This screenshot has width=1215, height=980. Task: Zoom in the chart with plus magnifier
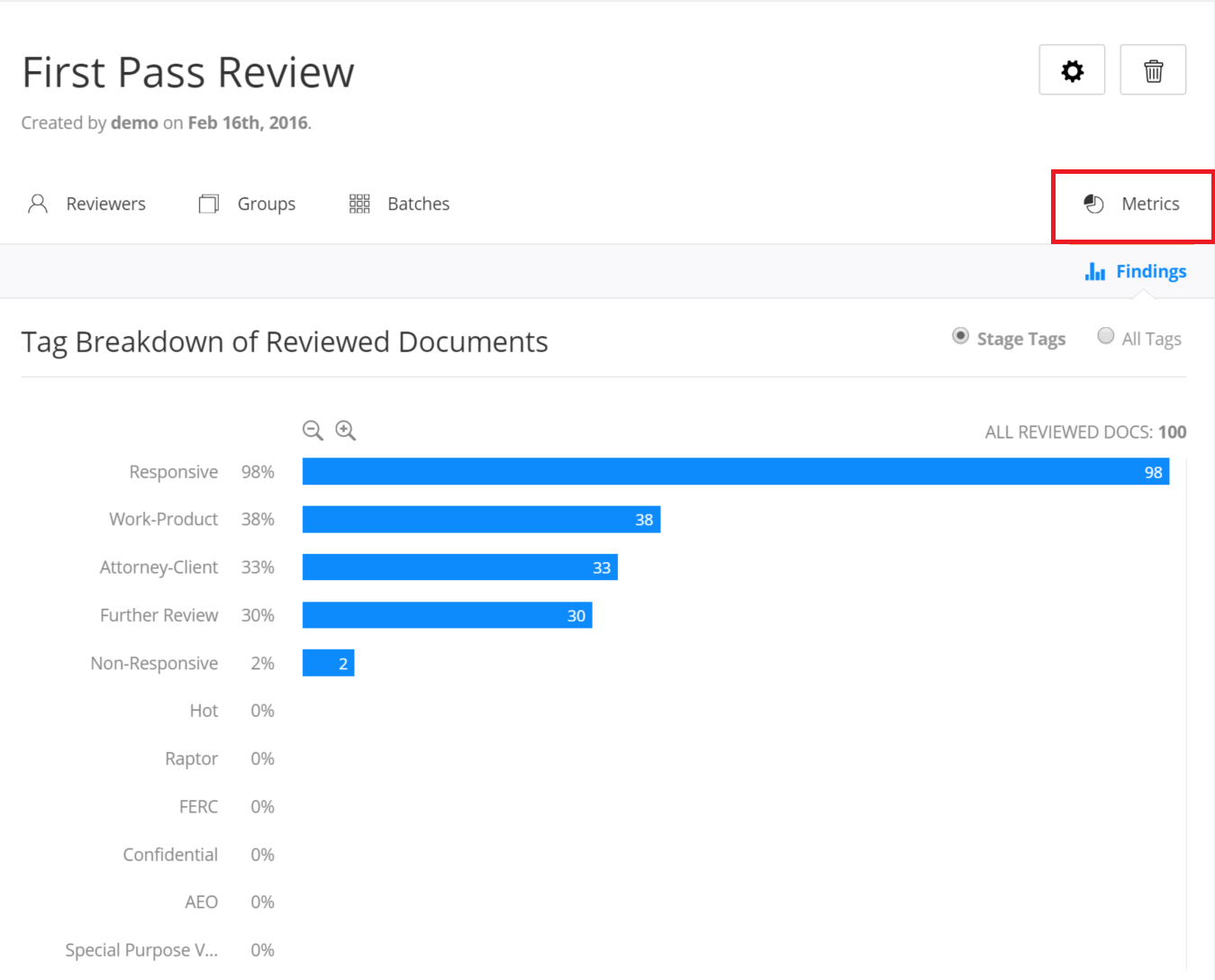346,431
